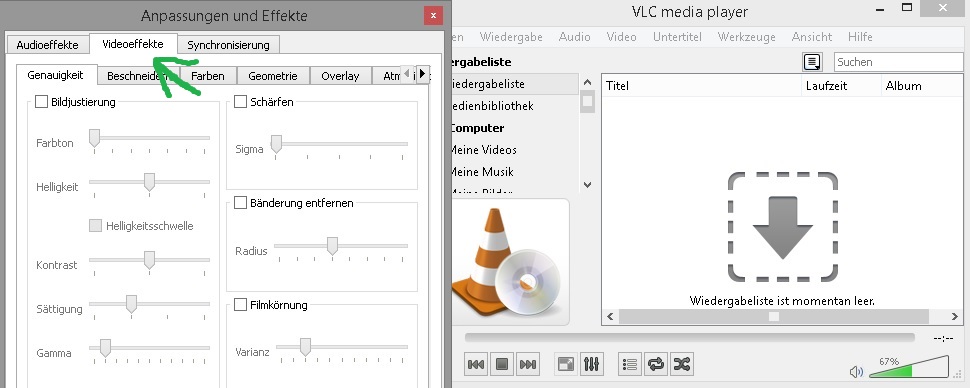Toggle fullscreen video icon in VLC

(566, 364)
